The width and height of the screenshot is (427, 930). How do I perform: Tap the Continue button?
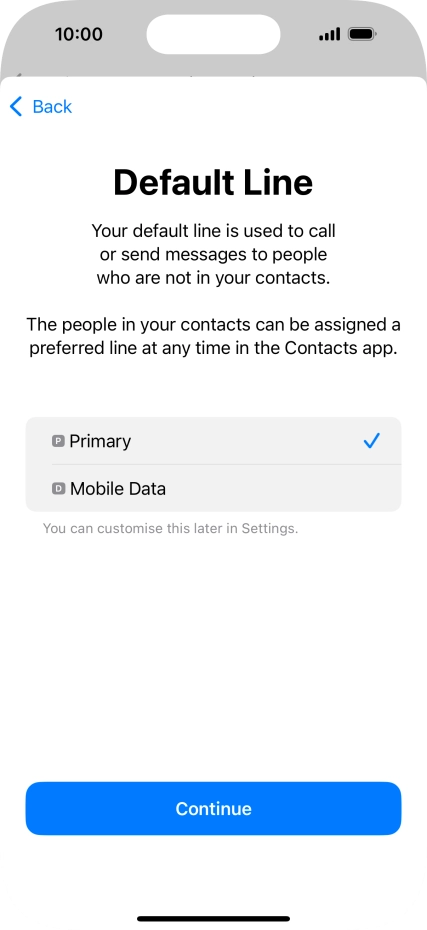coord(214,808)
